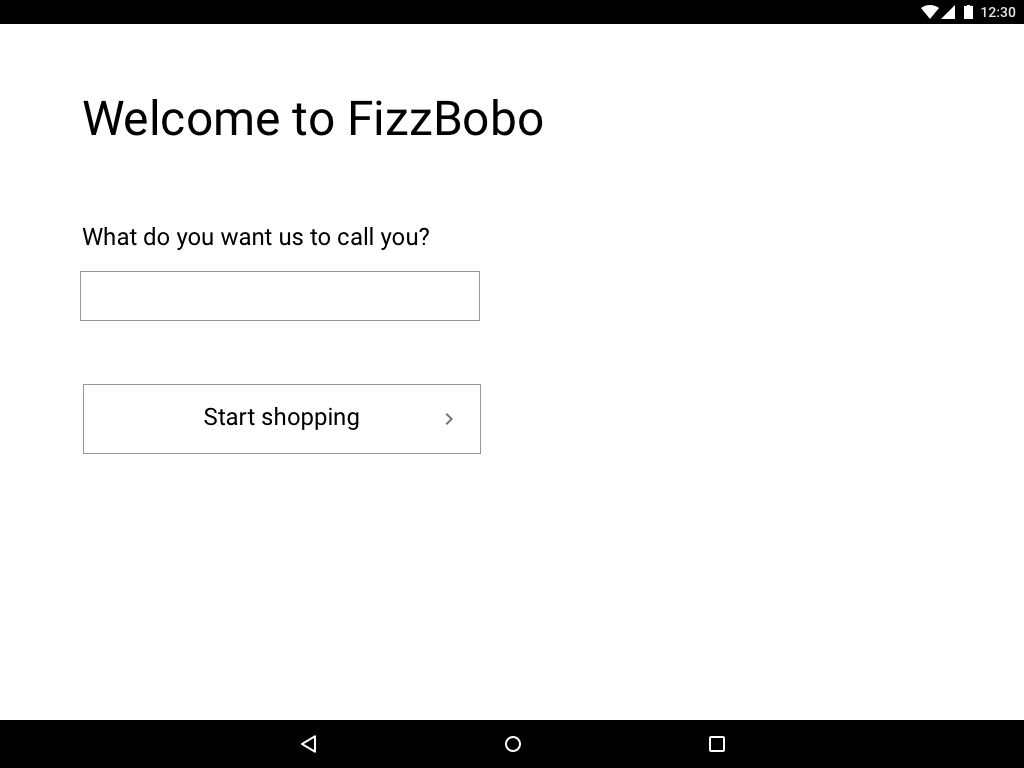
Task: Tap empty area of top status bar
Action: (457, 12)
